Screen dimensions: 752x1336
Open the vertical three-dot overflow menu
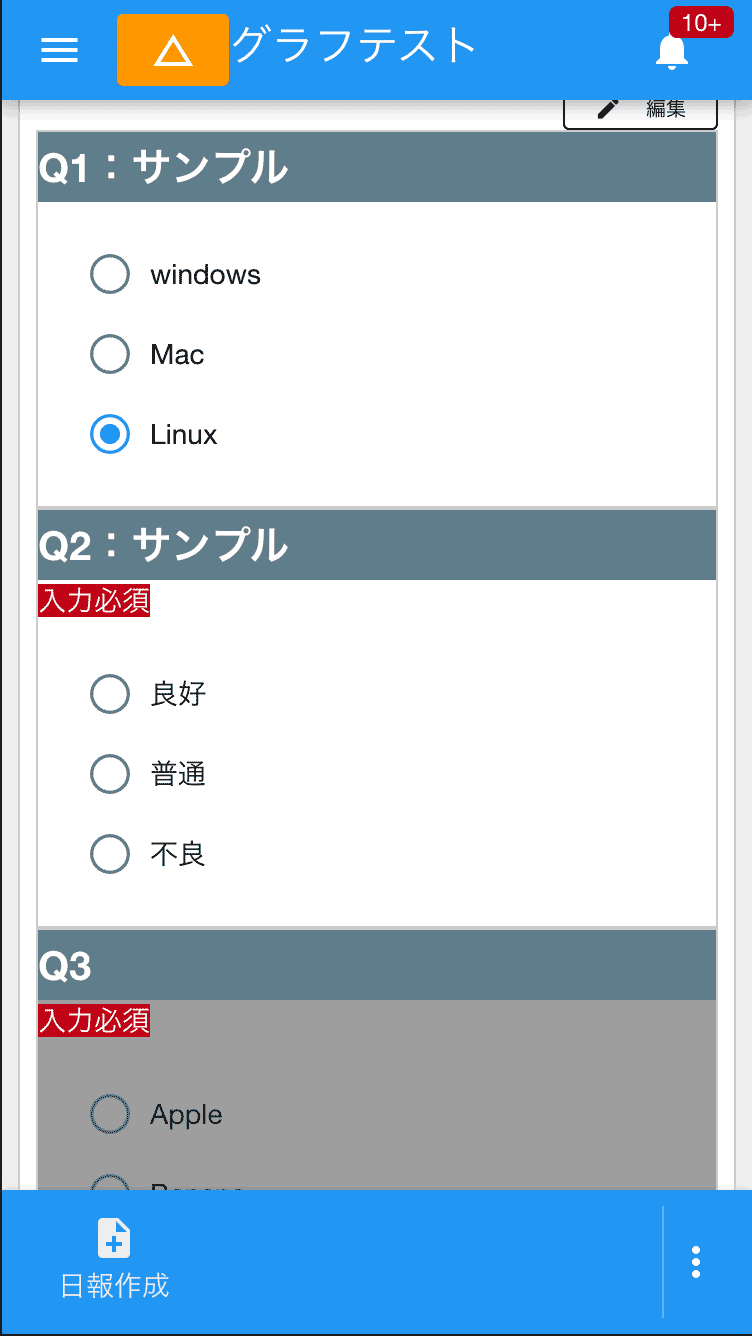[695, 1262]
